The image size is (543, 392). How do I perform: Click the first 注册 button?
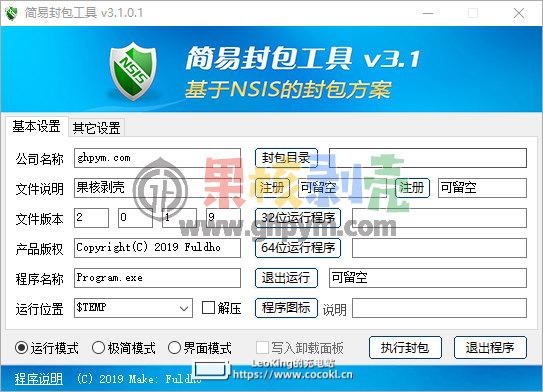[273, 188]
